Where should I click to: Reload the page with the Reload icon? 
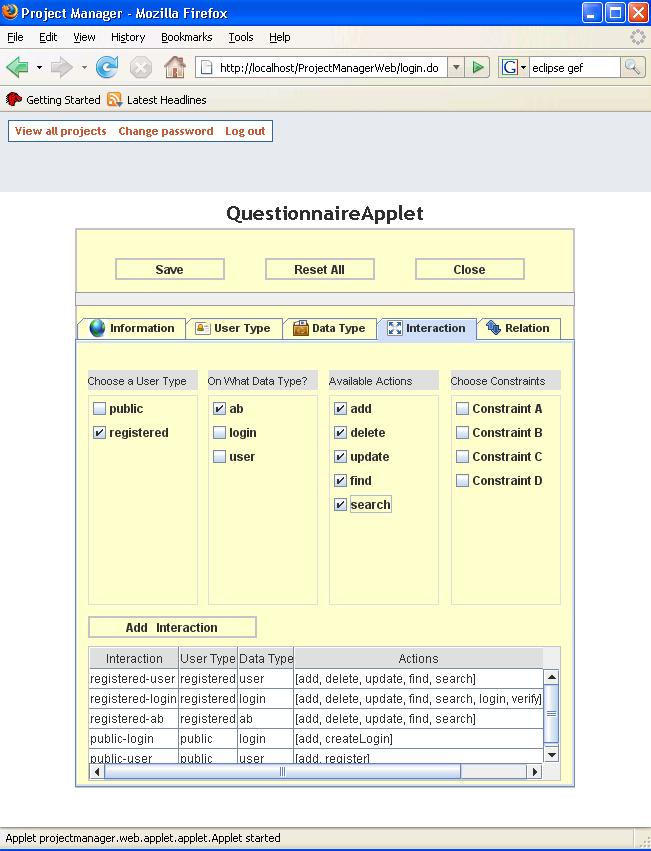pyautogui.click(x=107, y=68)
